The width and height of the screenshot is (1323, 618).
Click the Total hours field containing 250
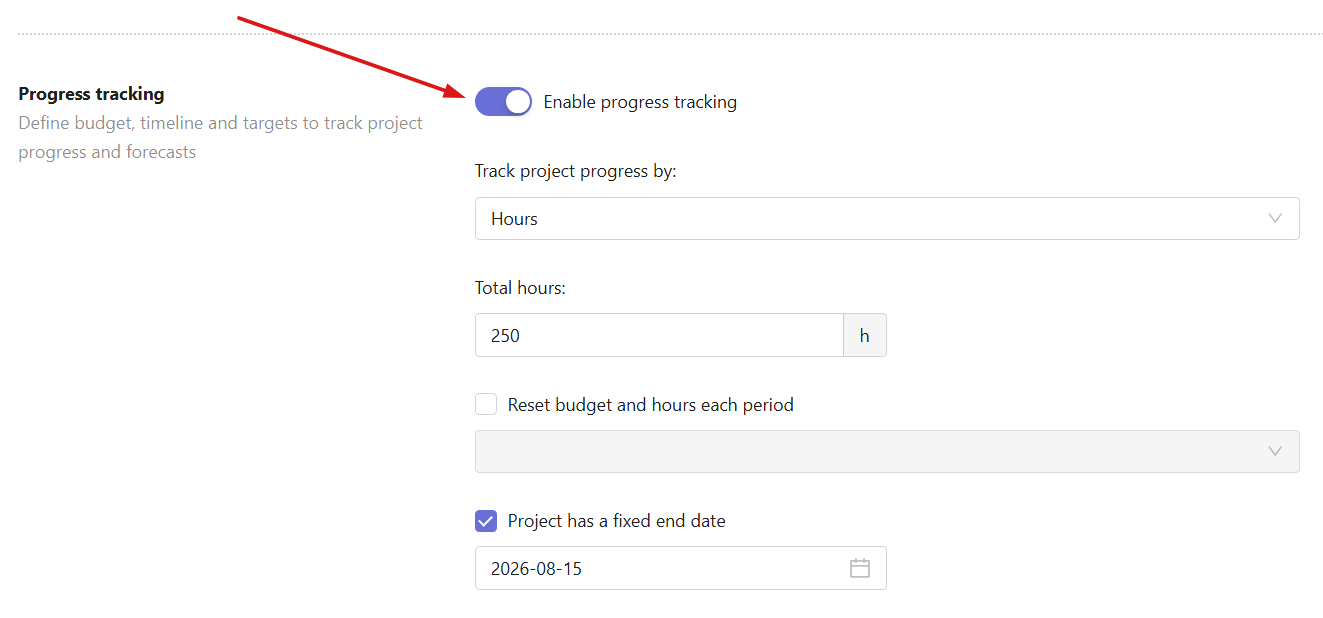click(x=659, y=335)
